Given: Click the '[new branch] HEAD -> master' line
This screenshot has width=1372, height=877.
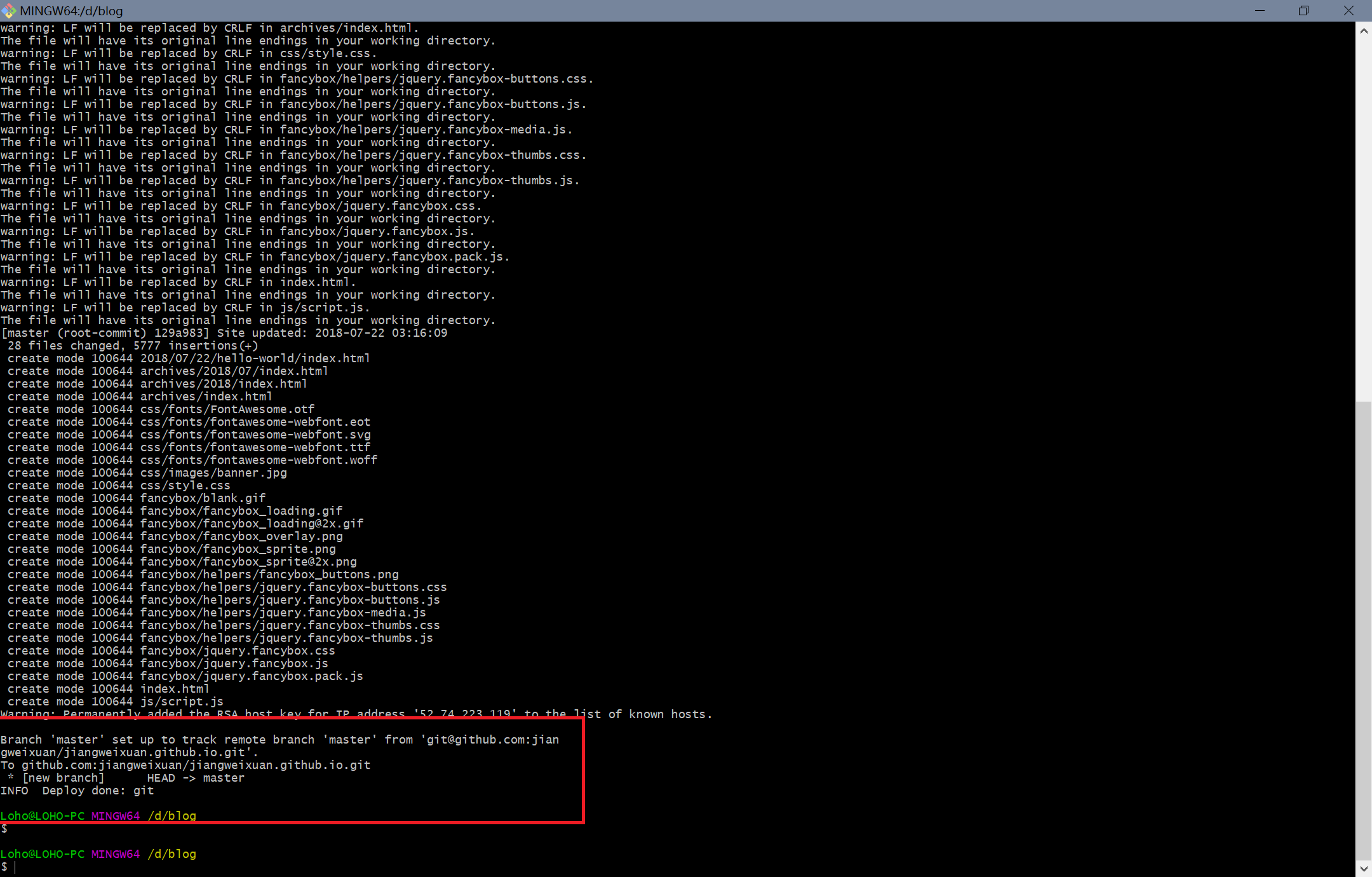Looking at the screenshot, I should point(126,778).
